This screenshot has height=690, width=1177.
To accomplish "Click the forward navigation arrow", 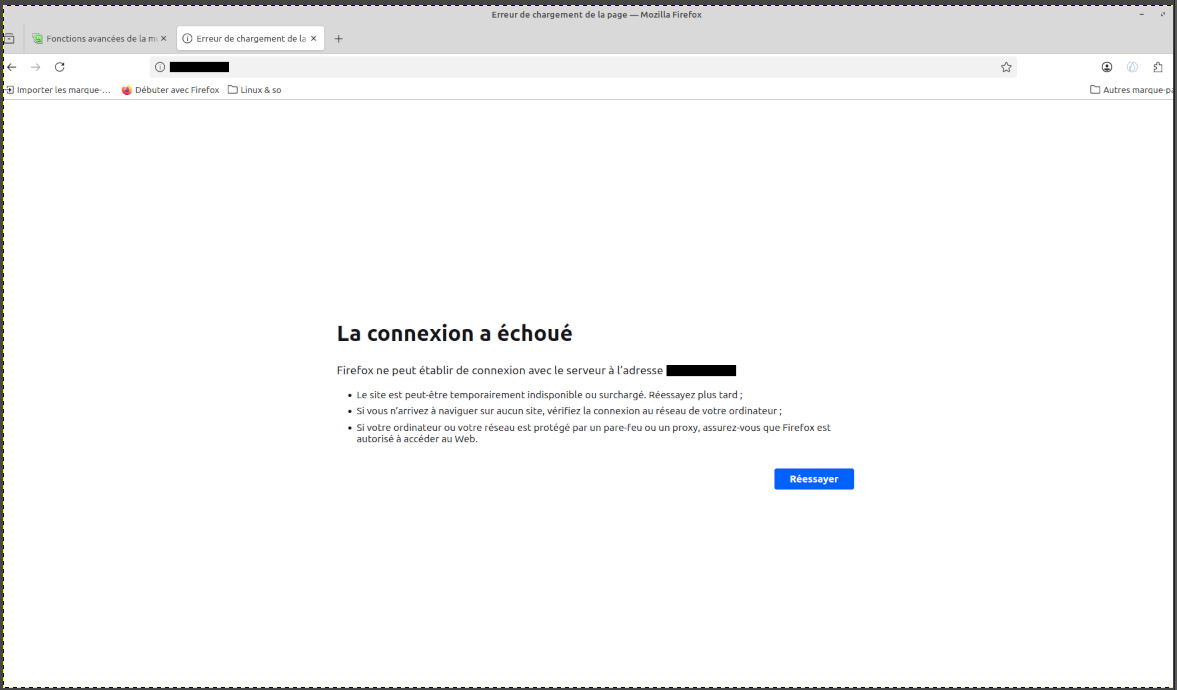I will click(x=35, y=67).
